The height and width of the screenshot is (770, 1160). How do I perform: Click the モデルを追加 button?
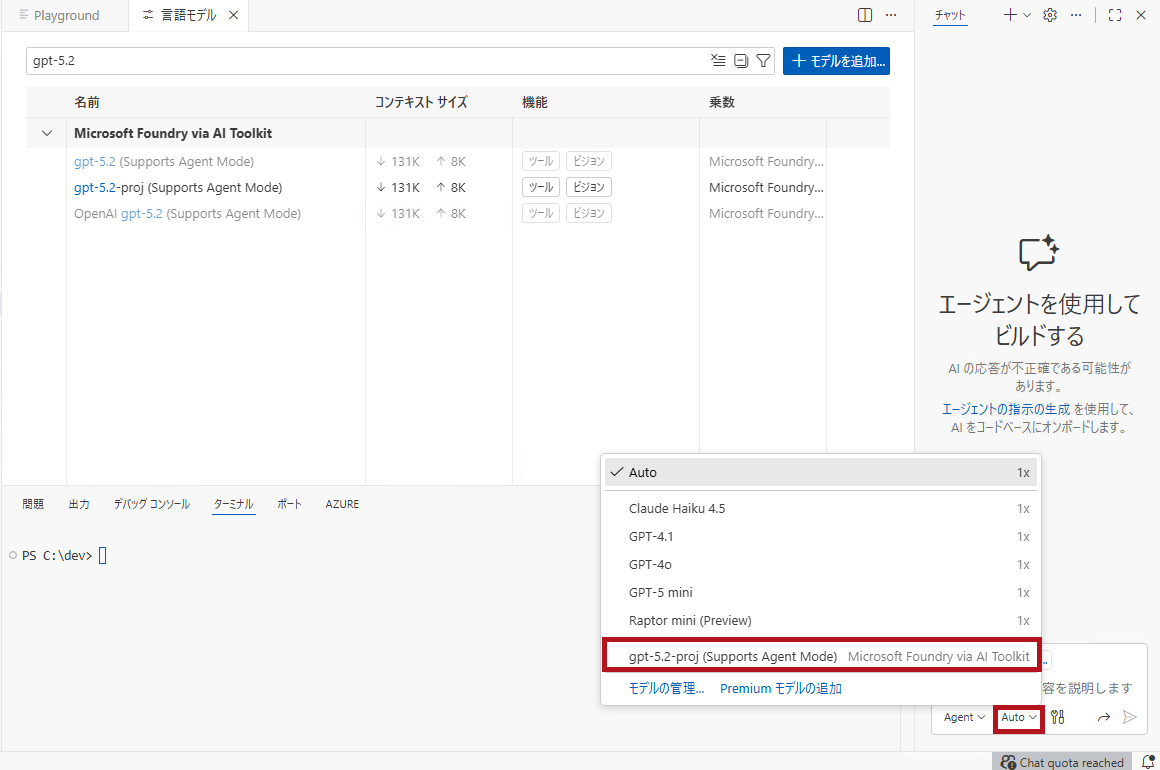click(836, 61)
